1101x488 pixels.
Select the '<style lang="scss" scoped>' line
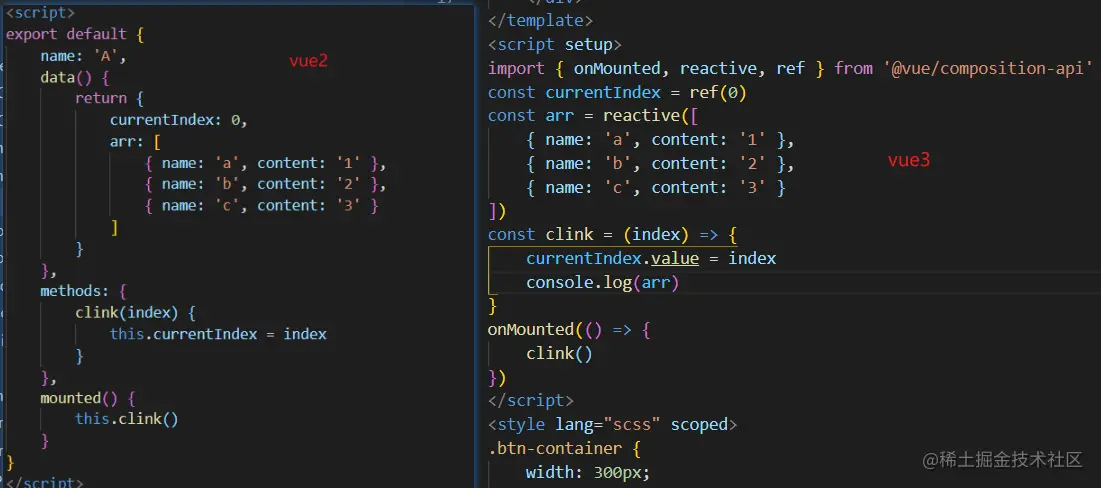(612, 425)
